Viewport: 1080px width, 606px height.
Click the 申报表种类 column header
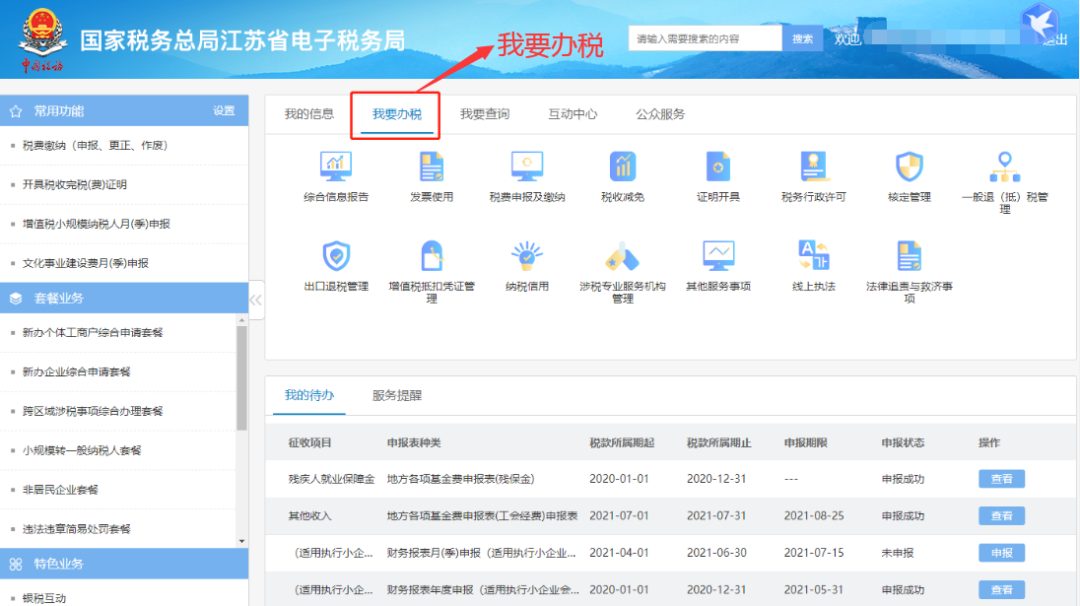(x=413, y=442)
